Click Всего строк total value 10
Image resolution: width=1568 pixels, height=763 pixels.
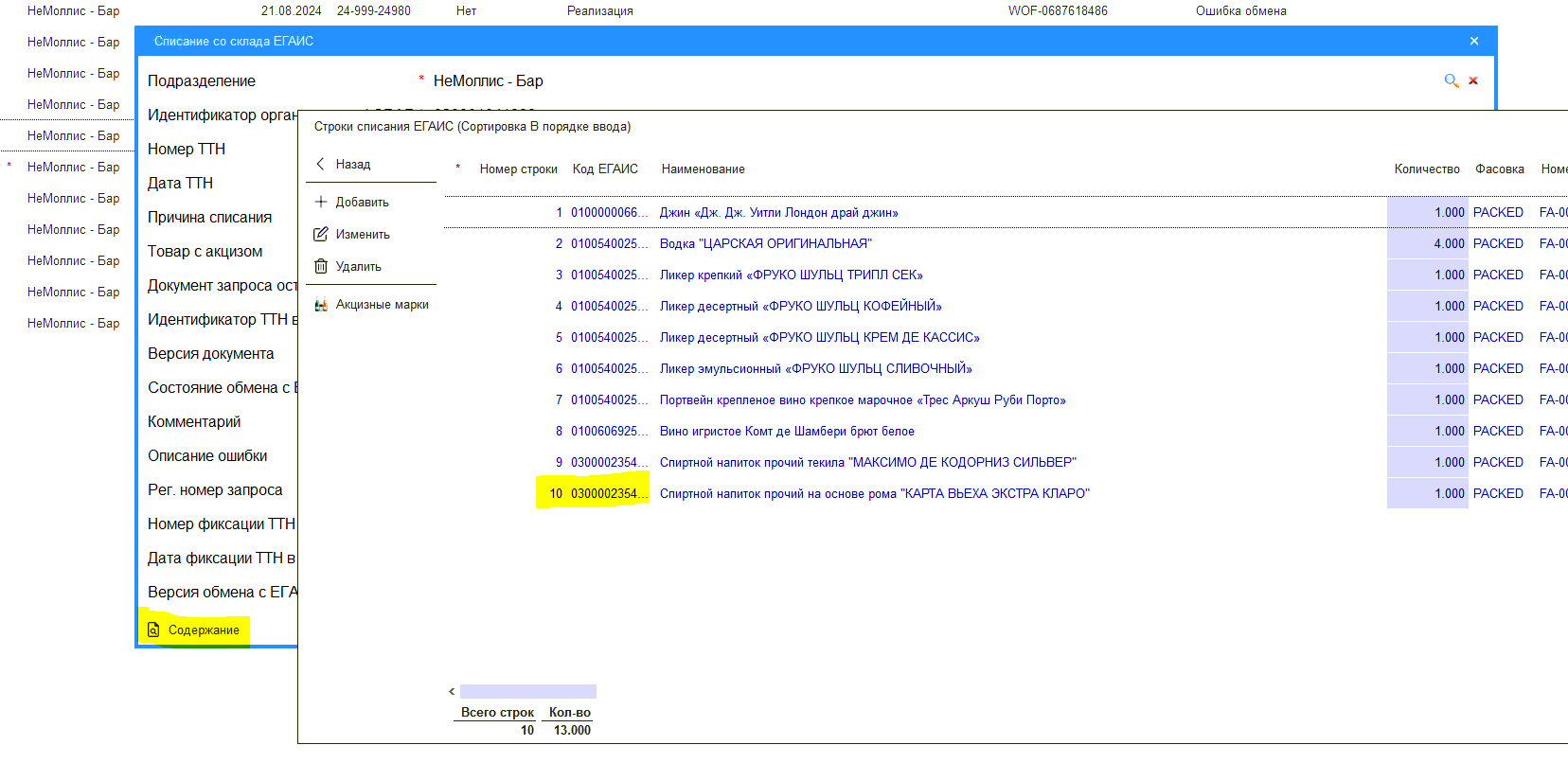527,731
